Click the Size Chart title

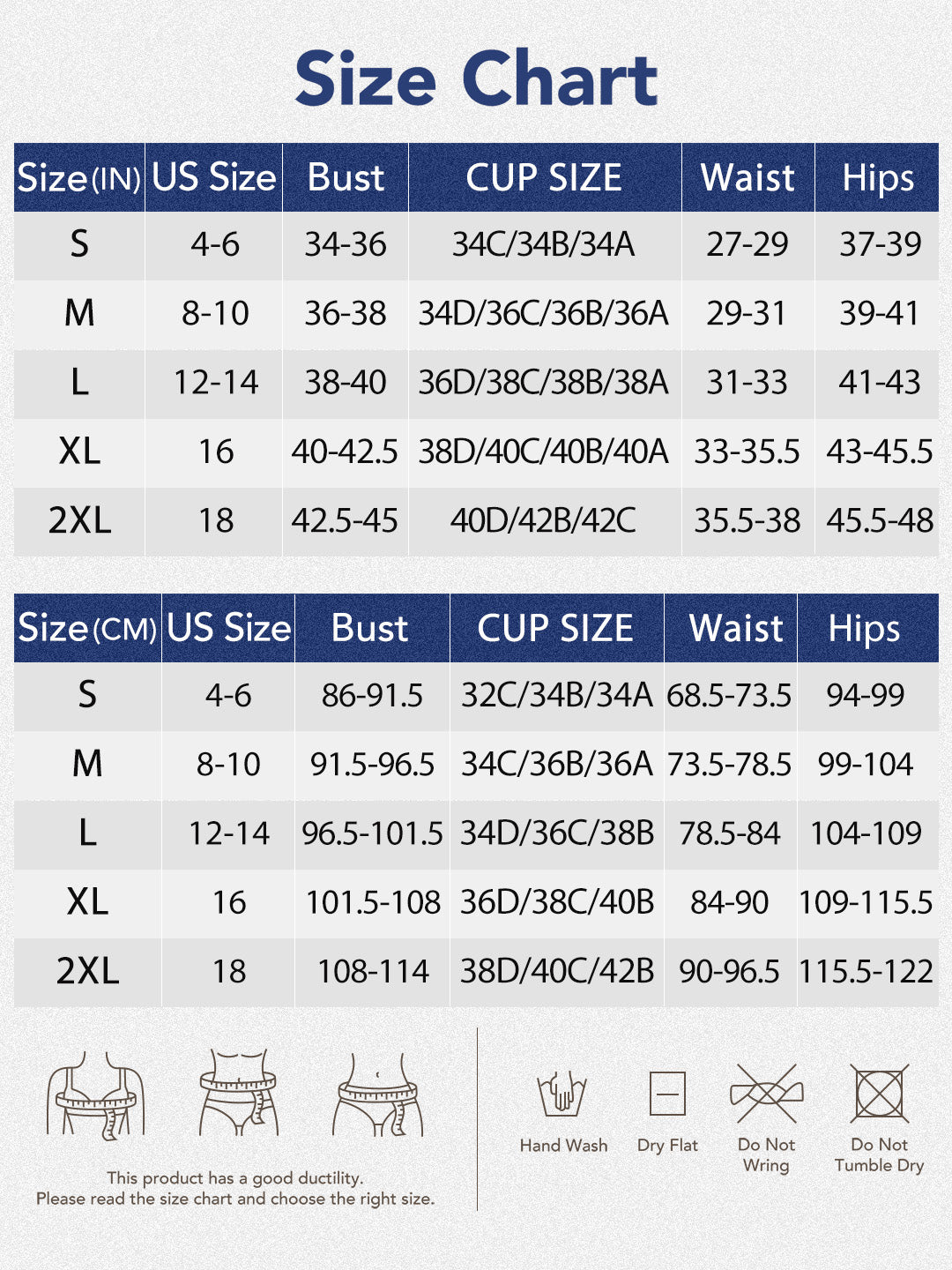[476, 79]
